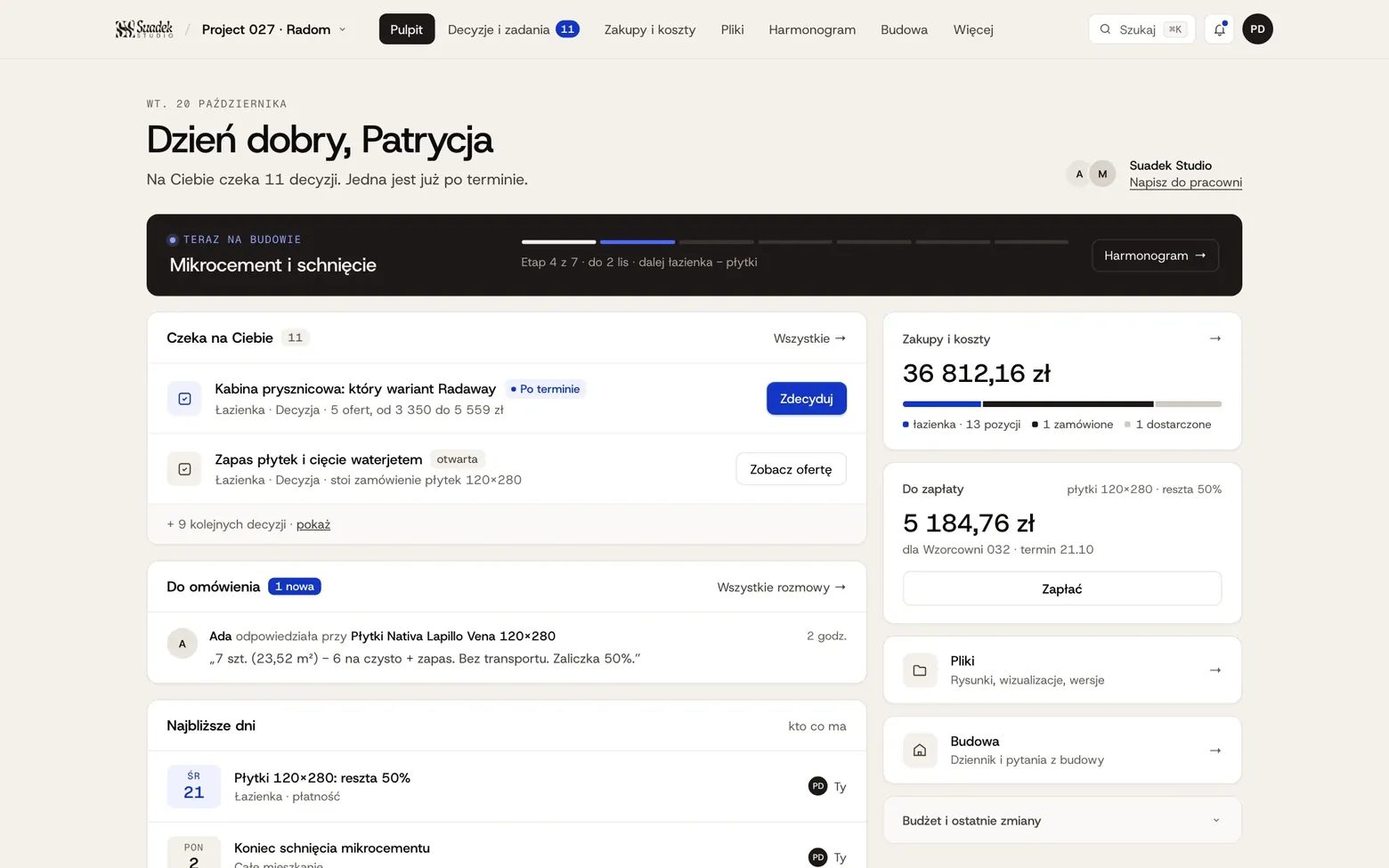Click the arrow in Zakupy i koszty card
This screenshot has width=1389, height=868.
pos(1215,338)
